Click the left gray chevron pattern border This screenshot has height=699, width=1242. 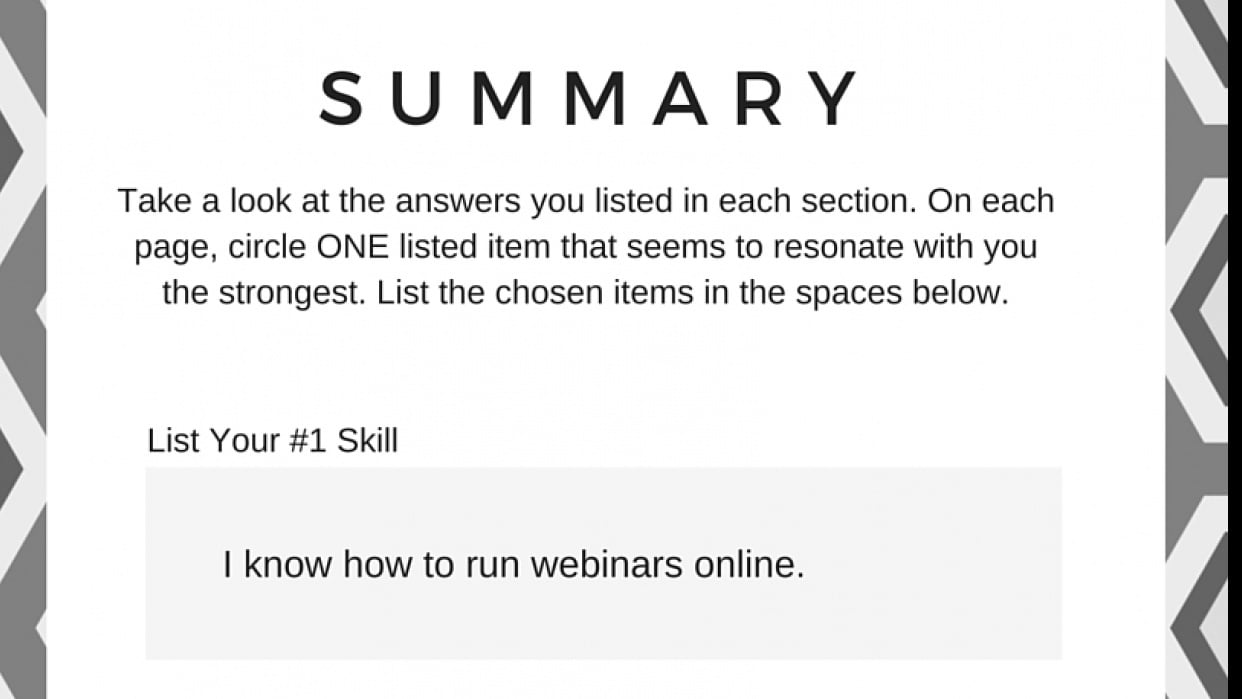(x=23, y=349)
